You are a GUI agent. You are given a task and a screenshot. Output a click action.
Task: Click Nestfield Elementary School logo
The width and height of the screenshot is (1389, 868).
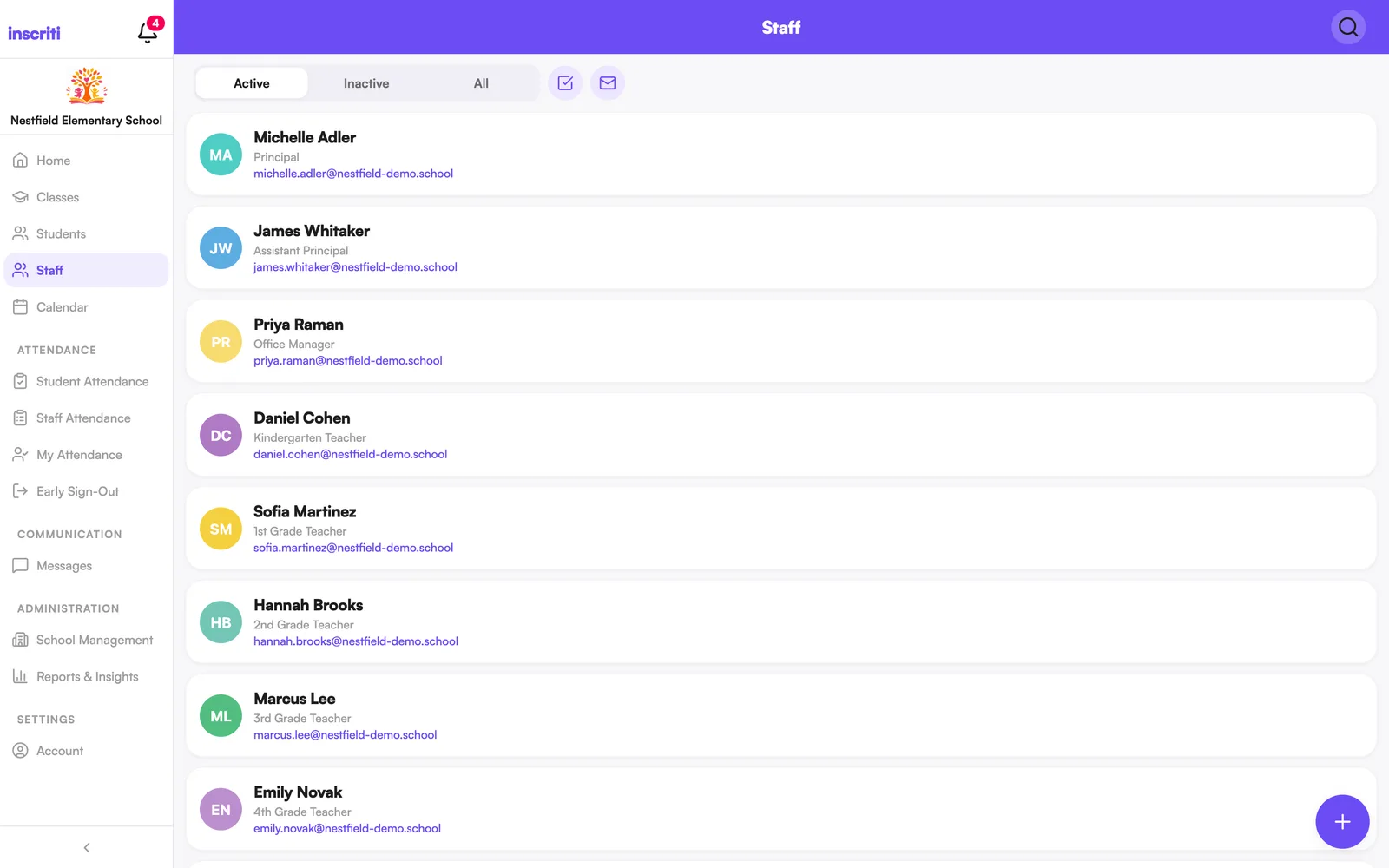(x=87, y=86)
